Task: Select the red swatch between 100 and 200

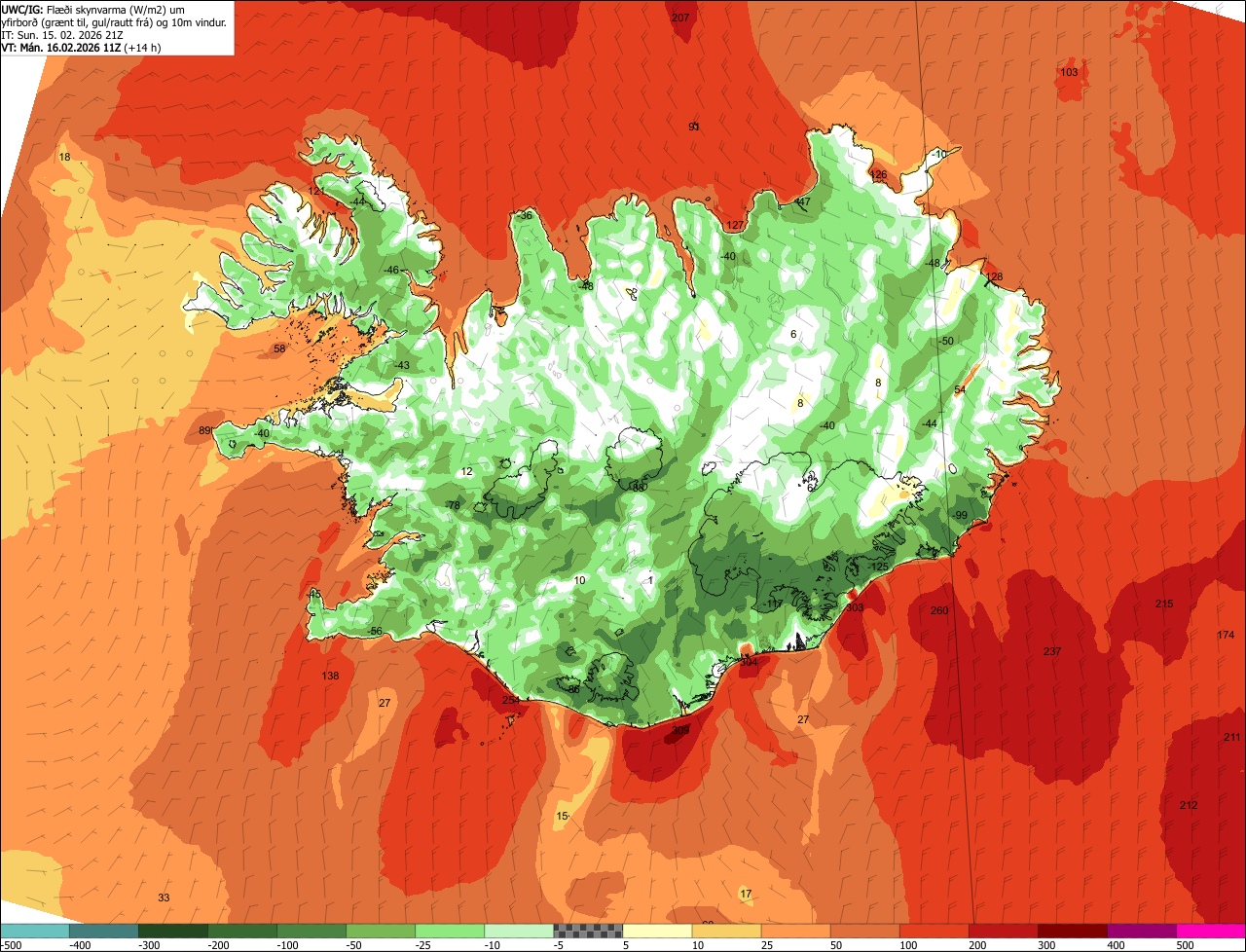Action: (934, 931)
